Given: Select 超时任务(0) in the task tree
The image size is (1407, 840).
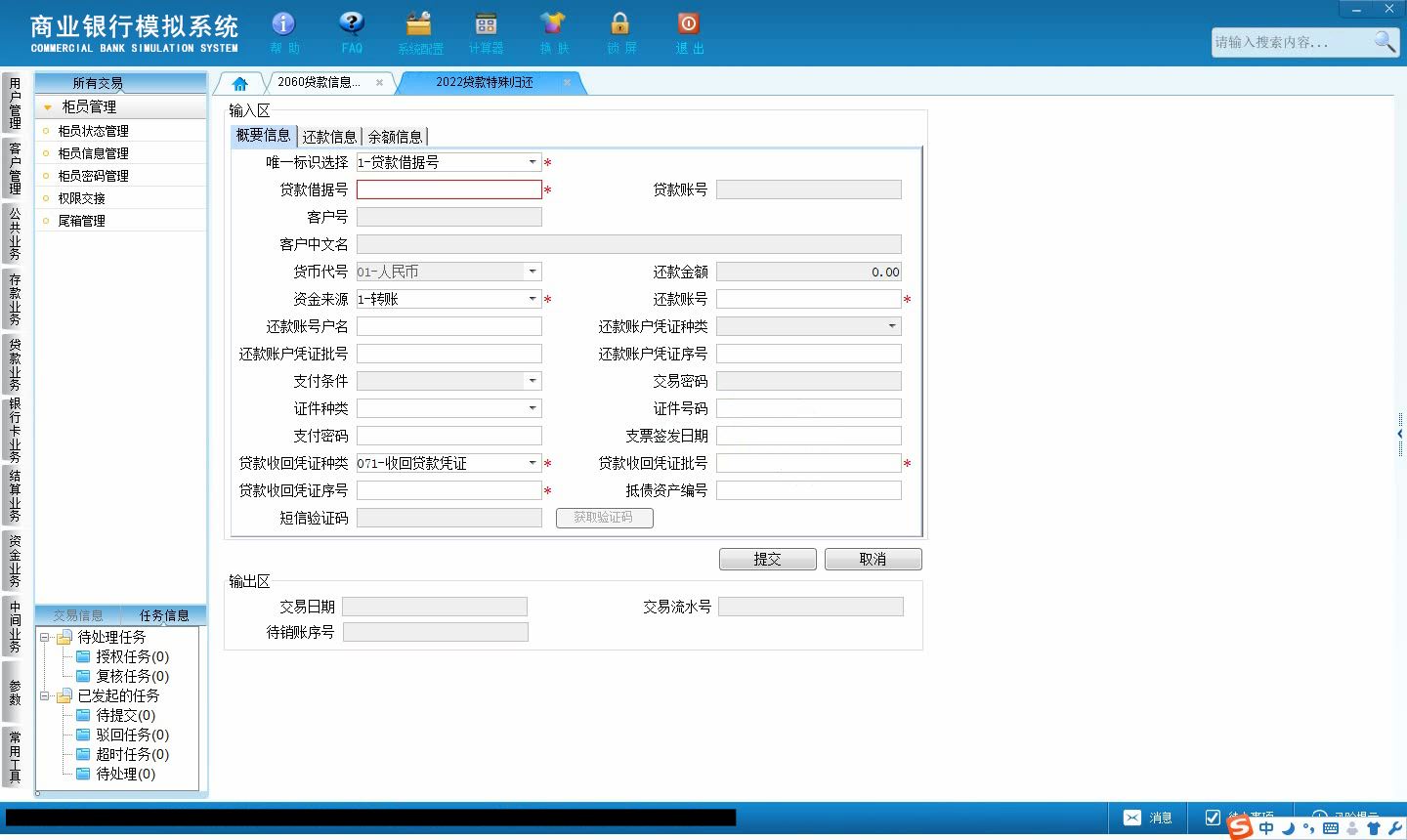Looking at the screenshot, I should (x=132, y=755).
